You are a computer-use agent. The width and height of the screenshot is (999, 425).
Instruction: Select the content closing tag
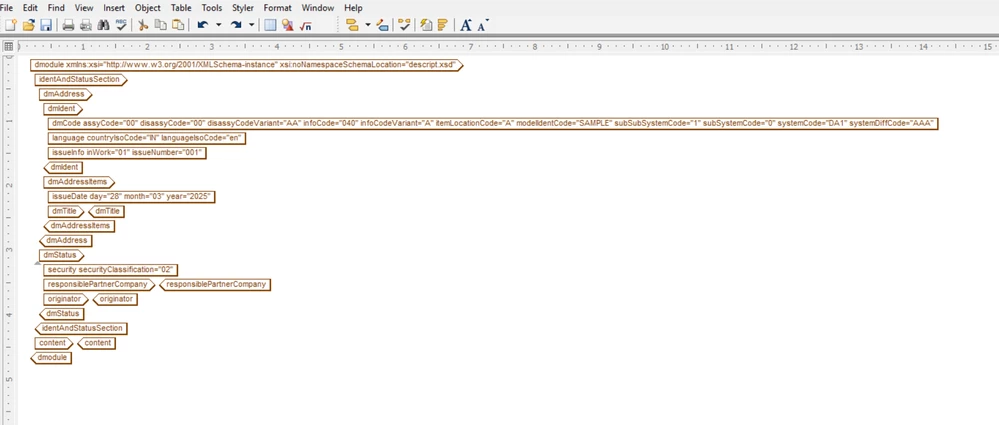(x=96, y=343)
